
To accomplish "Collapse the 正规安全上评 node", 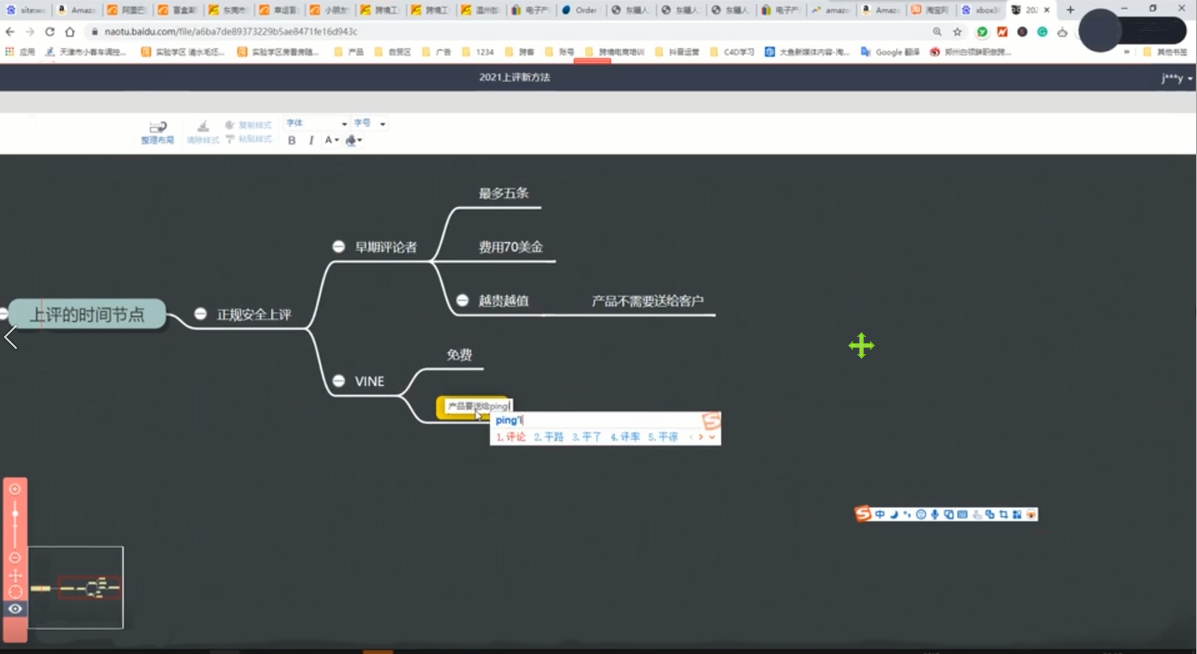I will pyautogui.click(x=200, y=314).
